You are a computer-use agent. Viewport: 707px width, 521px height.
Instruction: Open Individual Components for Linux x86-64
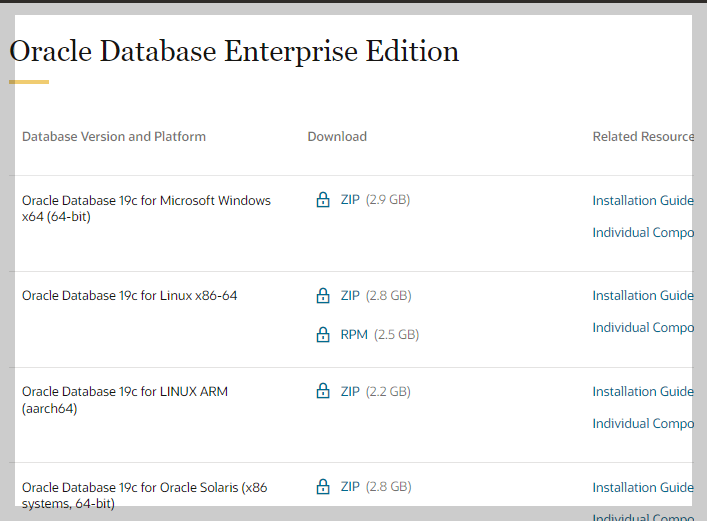pyautogui.click(x=642, y=328)
